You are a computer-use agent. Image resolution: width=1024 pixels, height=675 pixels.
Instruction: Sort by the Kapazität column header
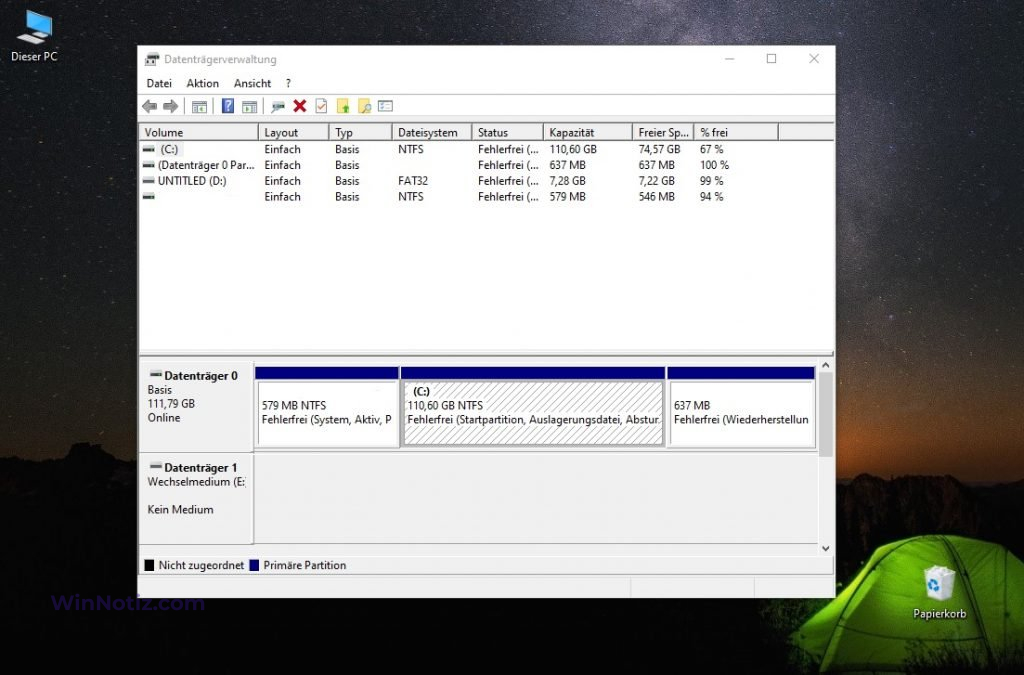587,132
